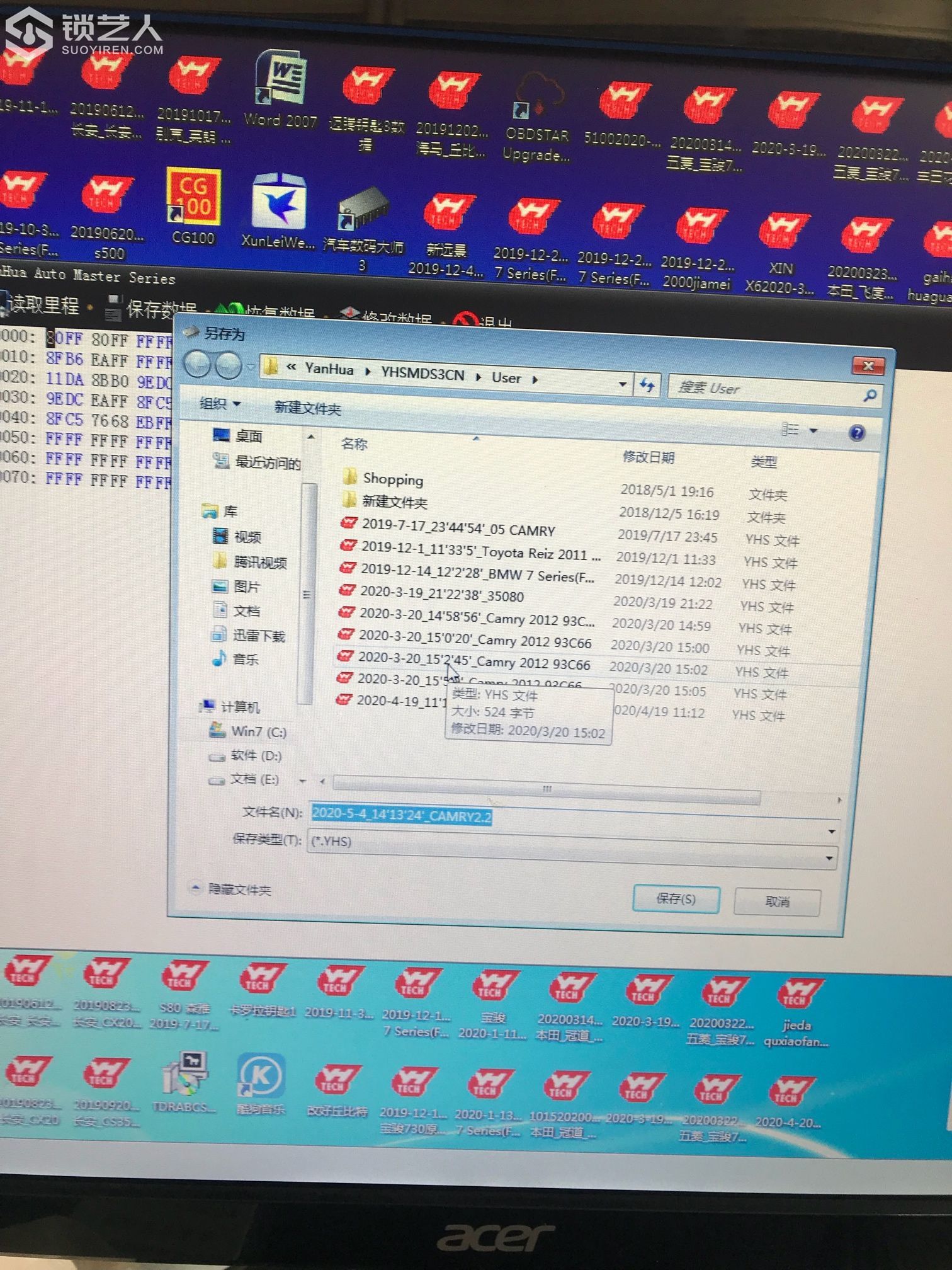
Task: Click the YHSMDS3CN breadcrumb segment
Action: [x=422, y=374]
